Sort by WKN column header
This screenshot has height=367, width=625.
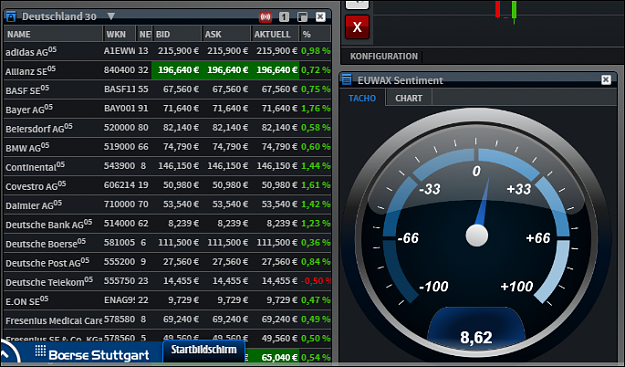(x=119, y=34)
